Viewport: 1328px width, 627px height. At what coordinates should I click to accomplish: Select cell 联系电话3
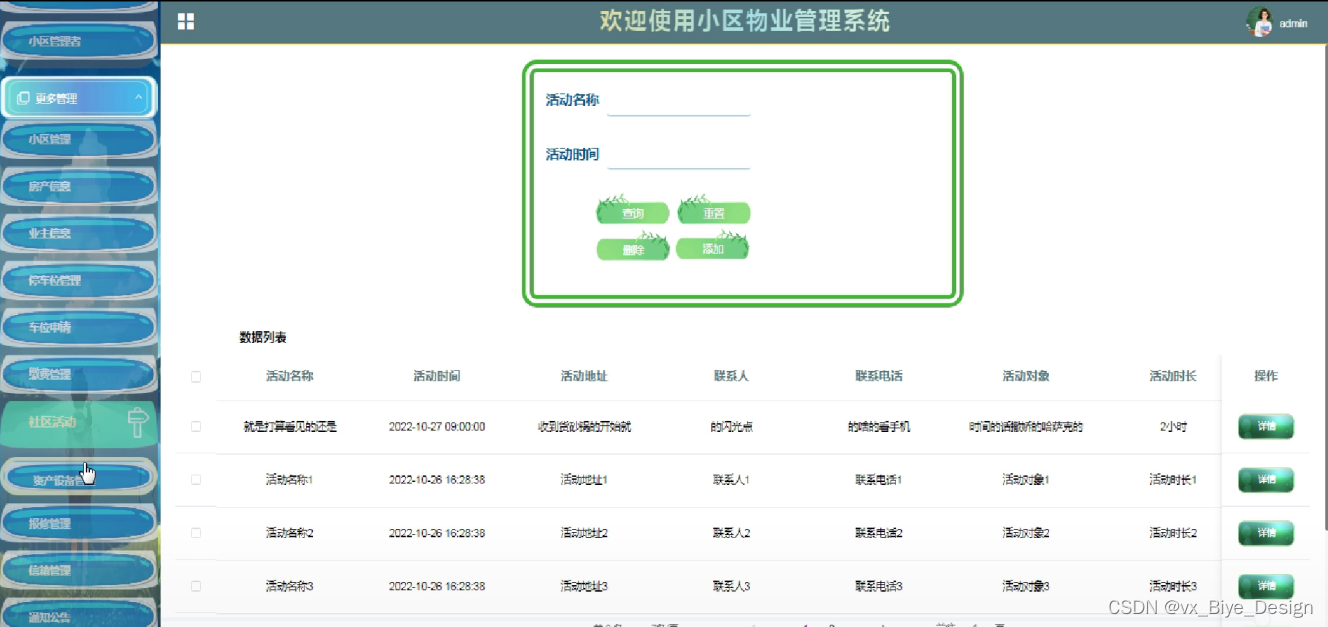(x=879, y=586)
